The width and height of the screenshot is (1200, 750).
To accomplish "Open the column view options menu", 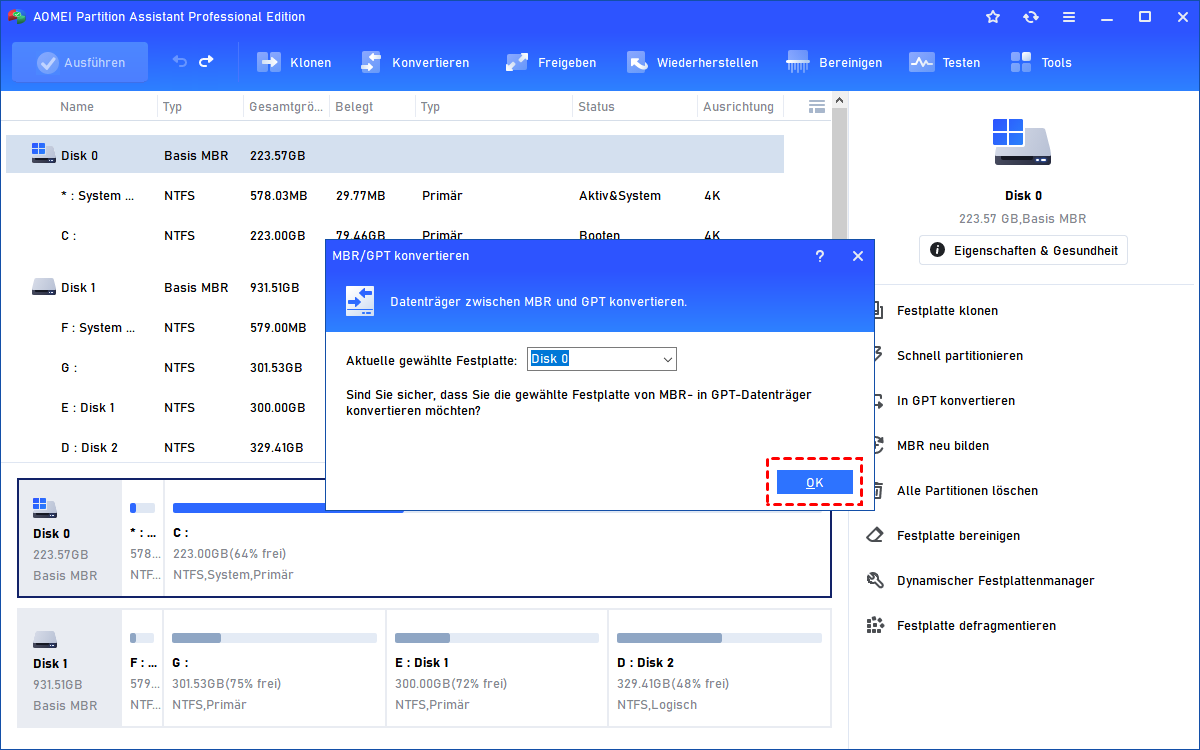I will point(816,106).
